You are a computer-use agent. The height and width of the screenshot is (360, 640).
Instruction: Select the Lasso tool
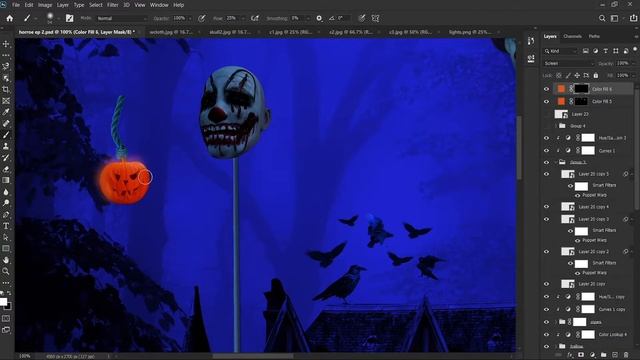[x=6, y=66]
